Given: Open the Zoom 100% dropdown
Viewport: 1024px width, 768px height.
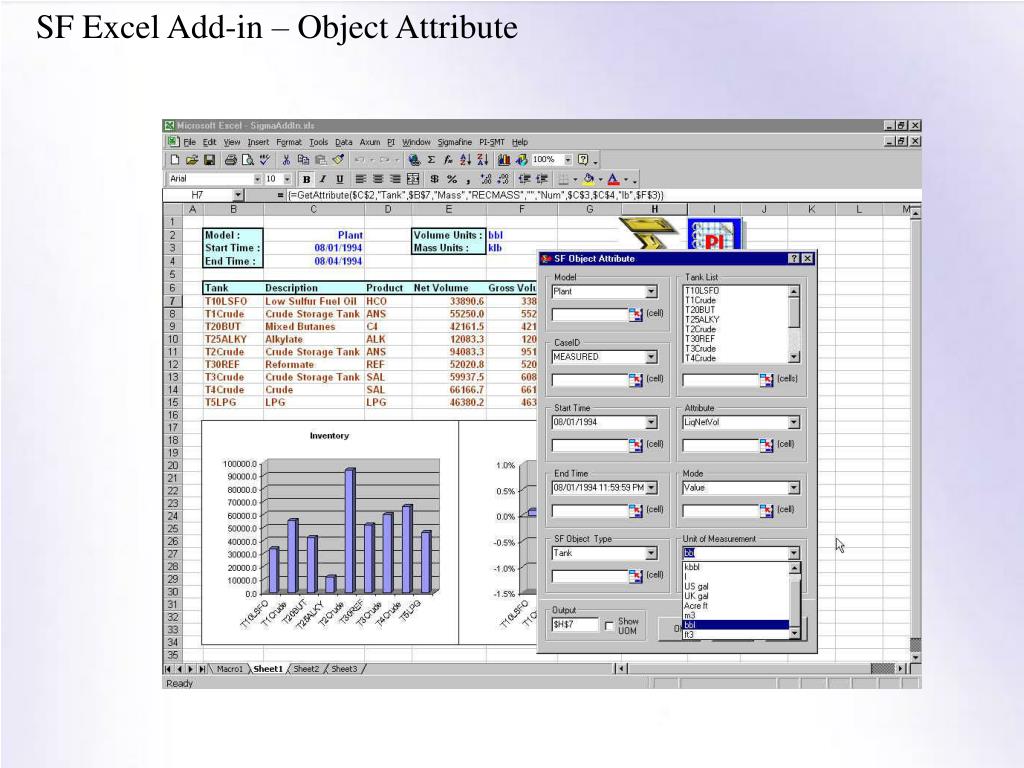Looking at the screenshot, I should [x=568, y=159].
